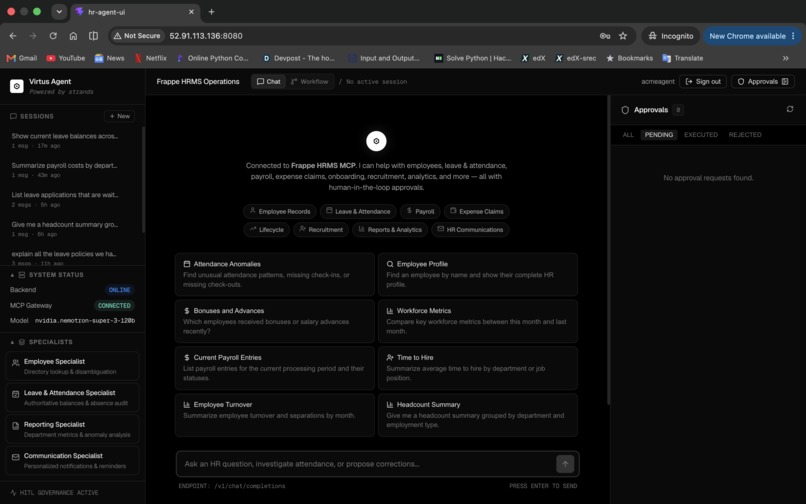Viewport: 806px width, 504px height.
Task: Click the sessions list scrollbar
Action: 143,180
